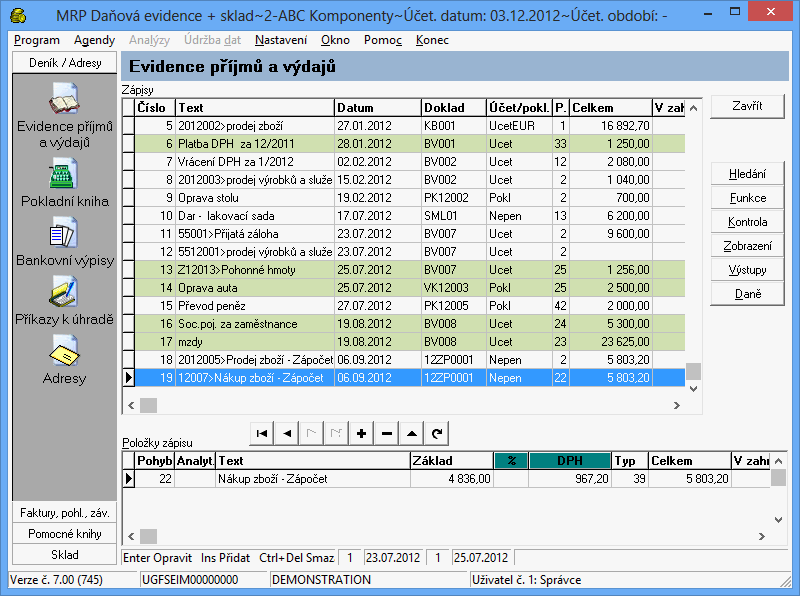Open Bankovní výpisy icon in sidebar

64,235
